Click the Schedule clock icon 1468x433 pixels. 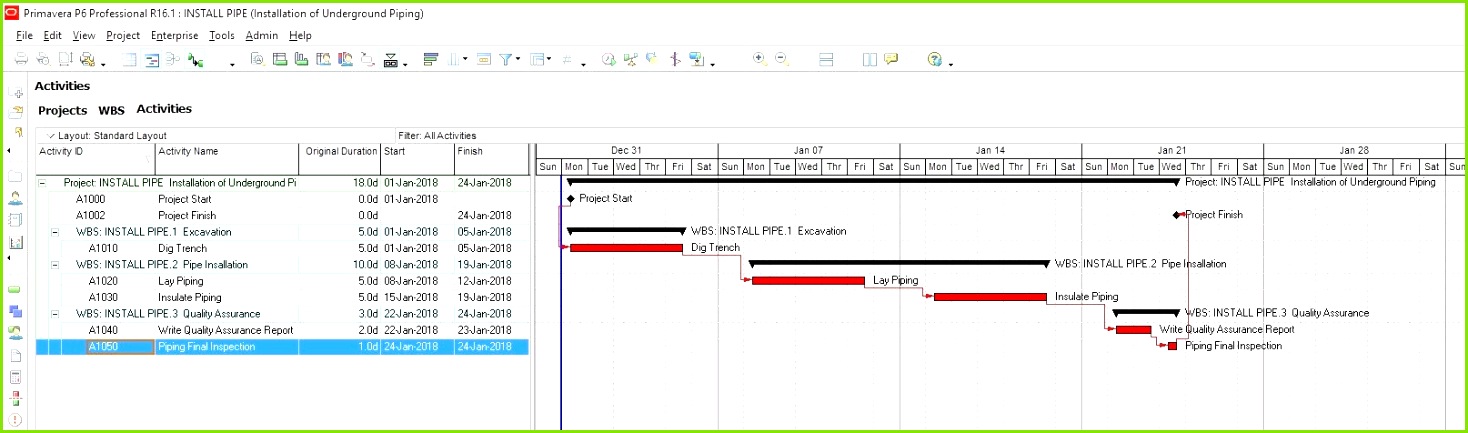click(x=608, y=60)
